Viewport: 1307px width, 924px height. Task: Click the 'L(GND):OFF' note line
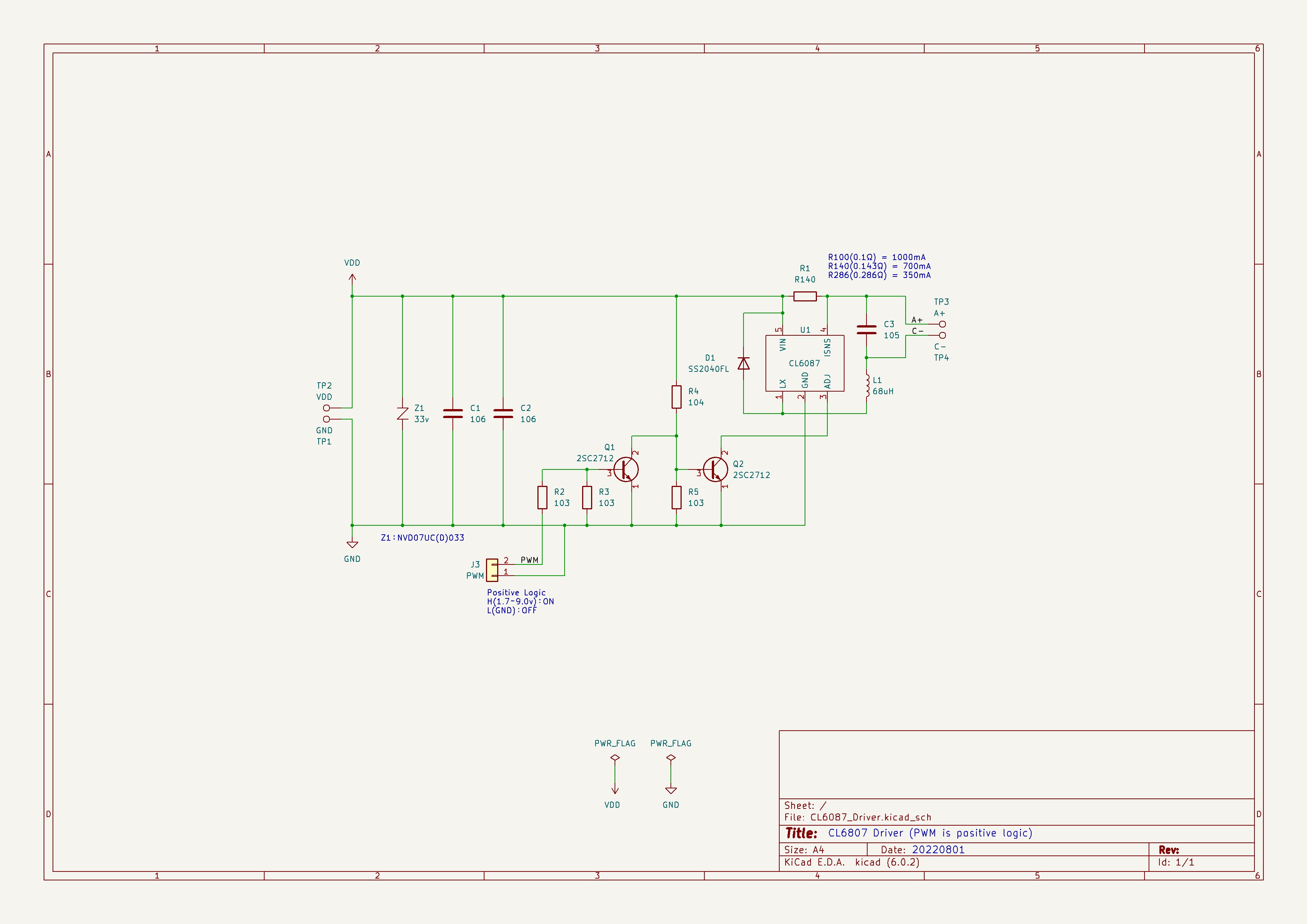[x=512, y=611]
